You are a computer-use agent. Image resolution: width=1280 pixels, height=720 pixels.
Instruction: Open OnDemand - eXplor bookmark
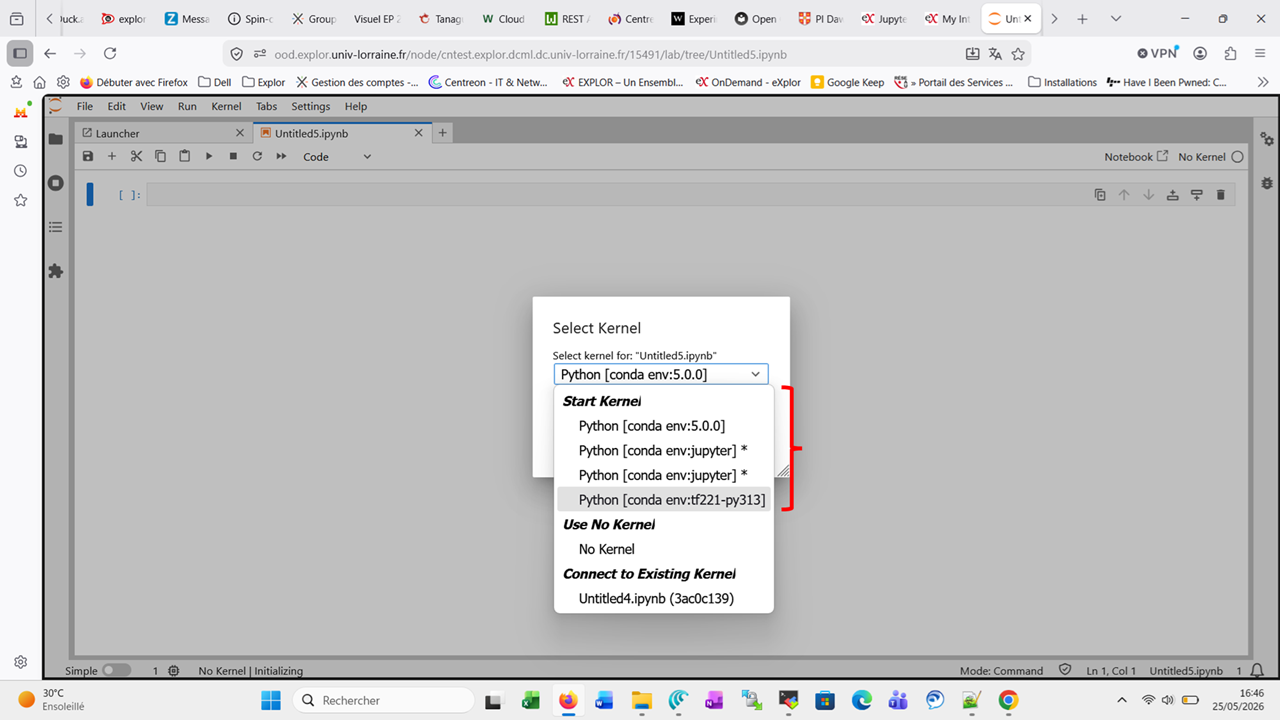coord(748,82)
